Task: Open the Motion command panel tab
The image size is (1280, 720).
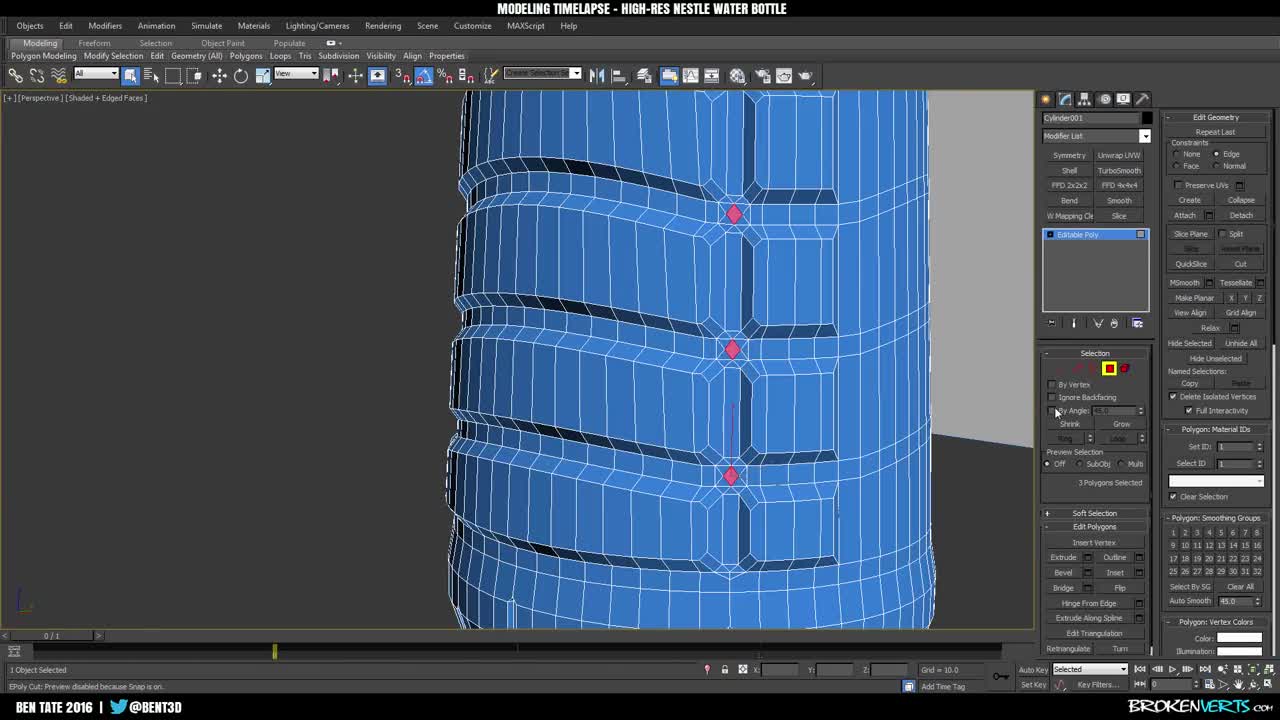Action: [x=1104, y=99]
